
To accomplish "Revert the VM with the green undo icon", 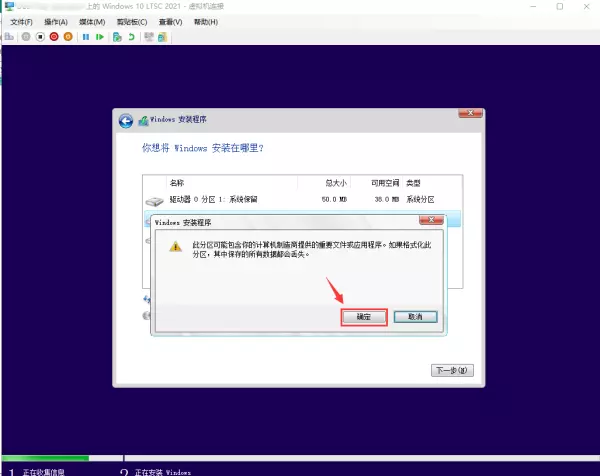I will click(x=132, y=37).
